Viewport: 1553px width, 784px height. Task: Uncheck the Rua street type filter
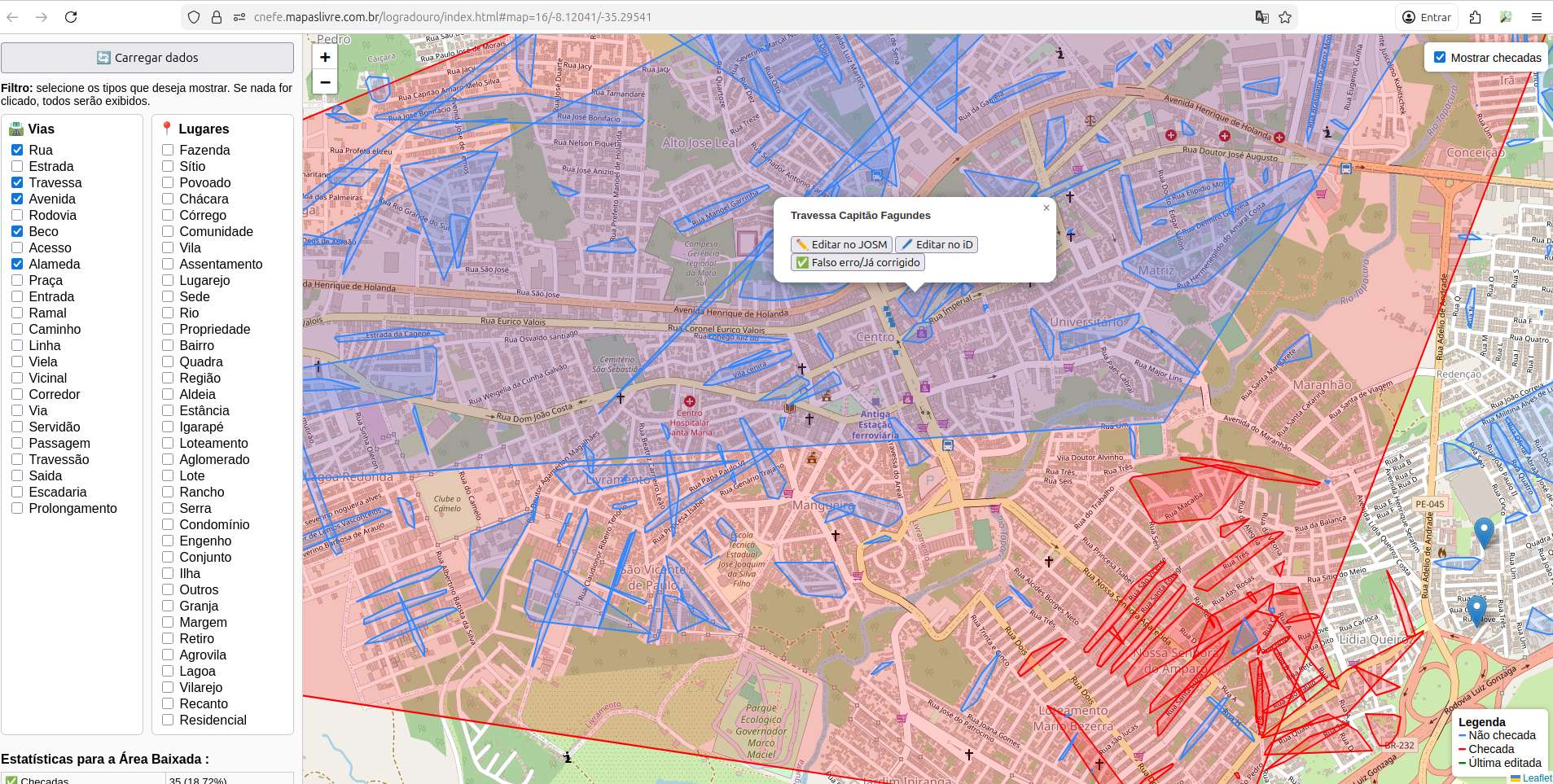tap(17, 150)
